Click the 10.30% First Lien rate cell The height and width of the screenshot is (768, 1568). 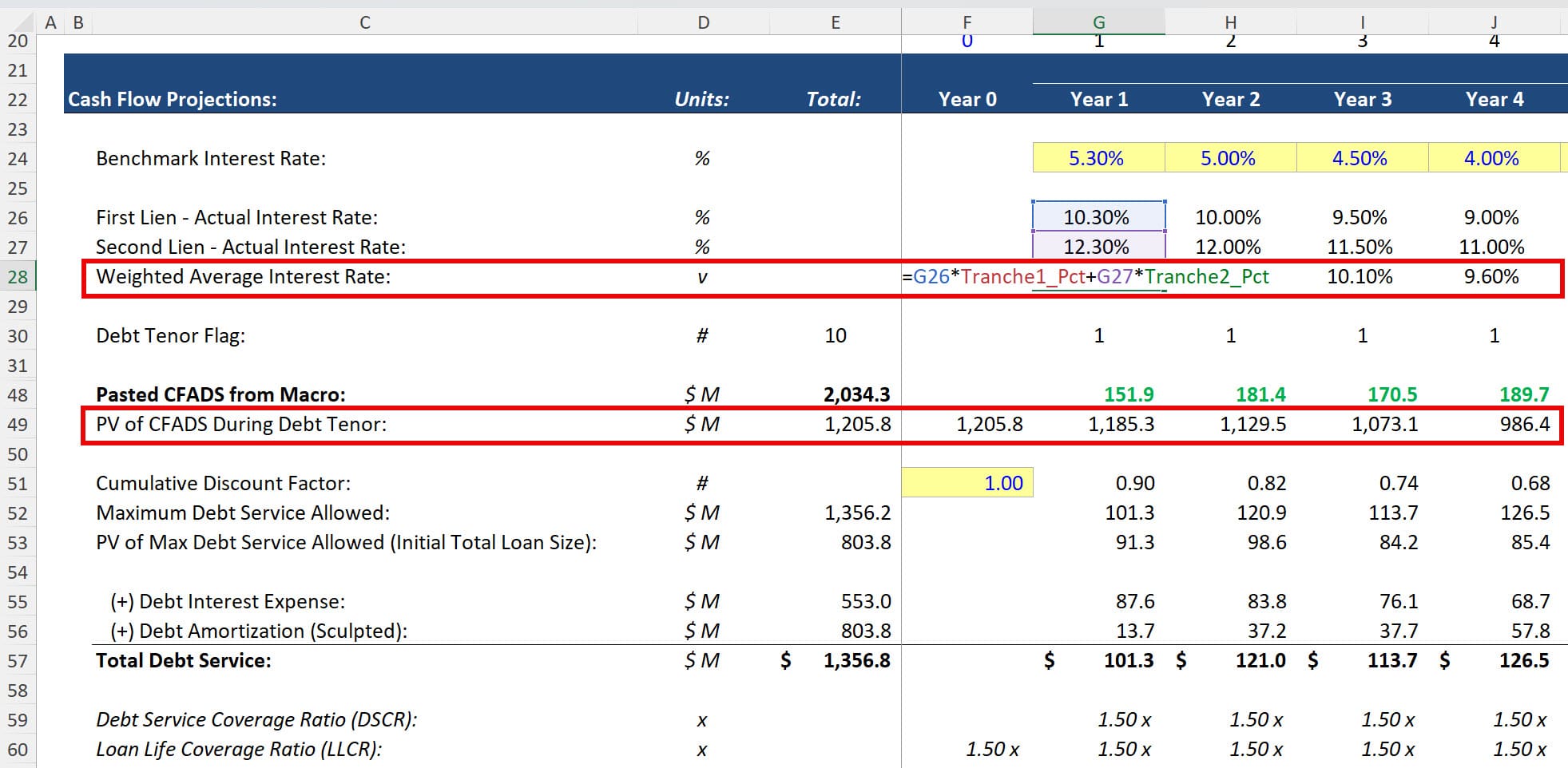1098,216
